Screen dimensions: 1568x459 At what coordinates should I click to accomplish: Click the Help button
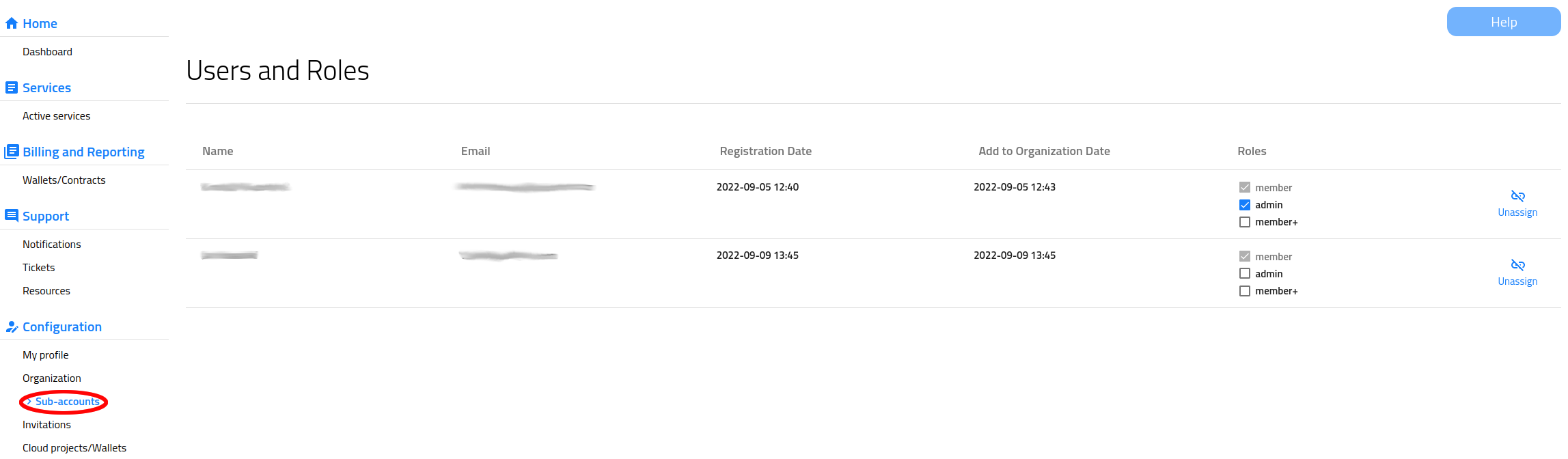(x=1503, y=21)
